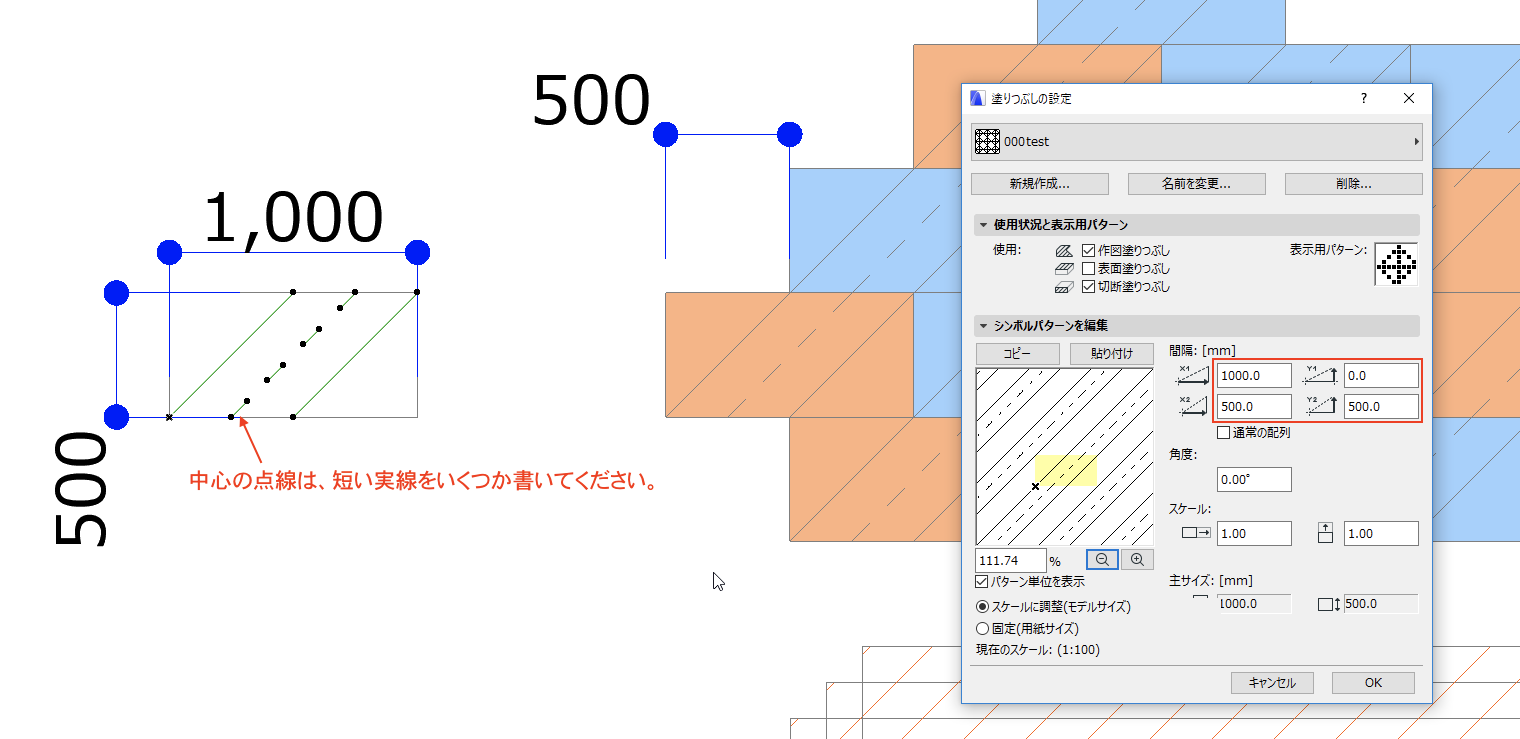Click the 000test fill pattern icon
This screenshot has width=1520, height=739.
(x=987, y=142)
